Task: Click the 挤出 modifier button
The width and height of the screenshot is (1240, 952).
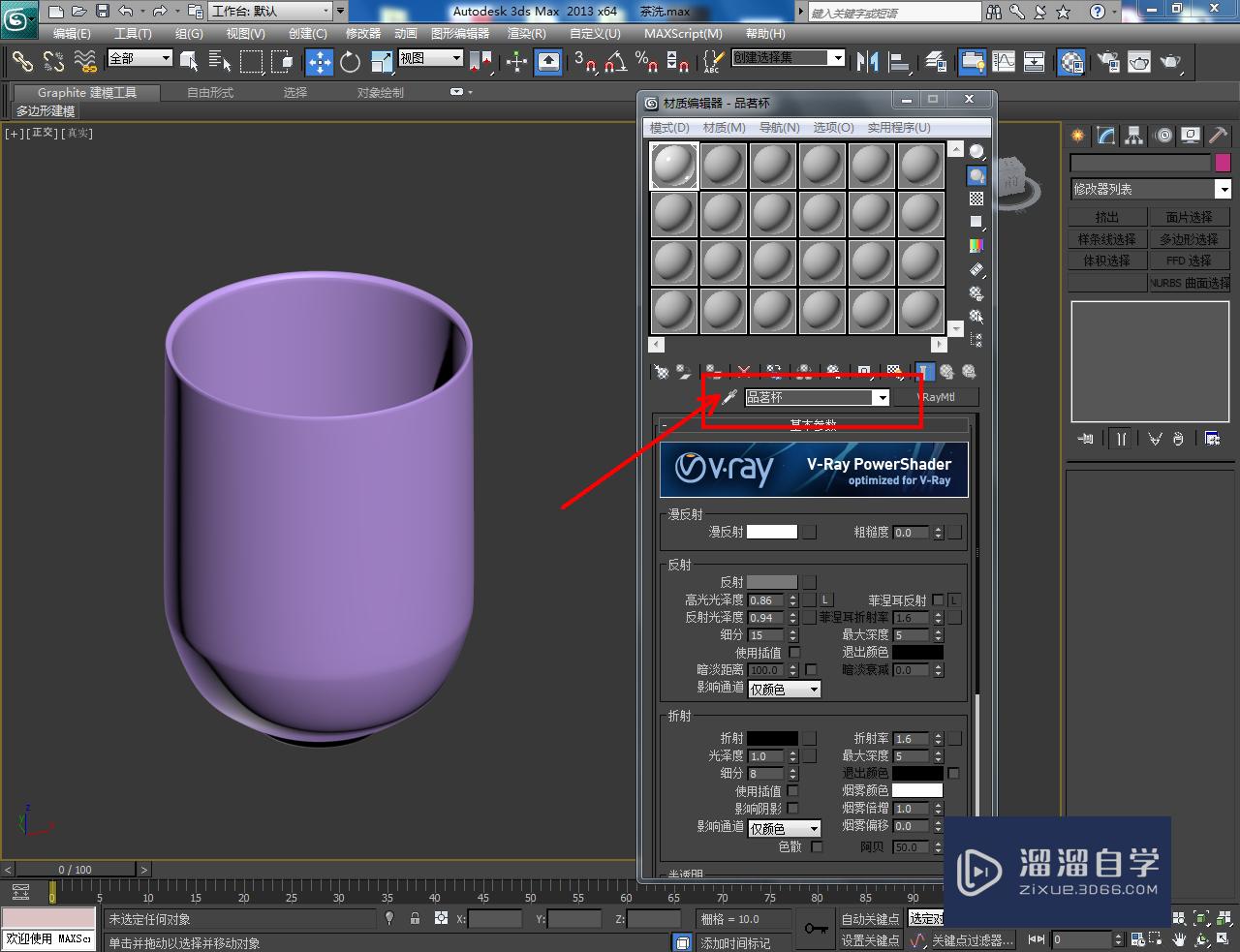Action: coord(1107,217)
